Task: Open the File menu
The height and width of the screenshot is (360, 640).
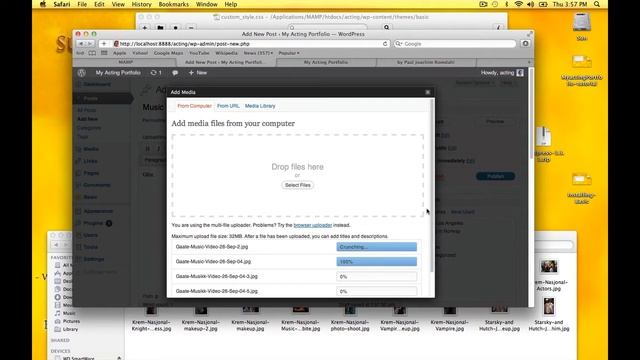Action: click(x=82, y=4)
